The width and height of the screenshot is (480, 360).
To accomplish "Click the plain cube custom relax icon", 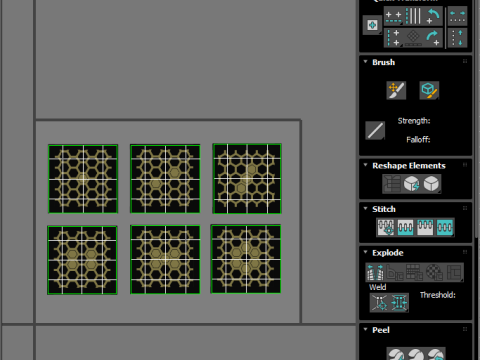I will click(x=431, y=184).
